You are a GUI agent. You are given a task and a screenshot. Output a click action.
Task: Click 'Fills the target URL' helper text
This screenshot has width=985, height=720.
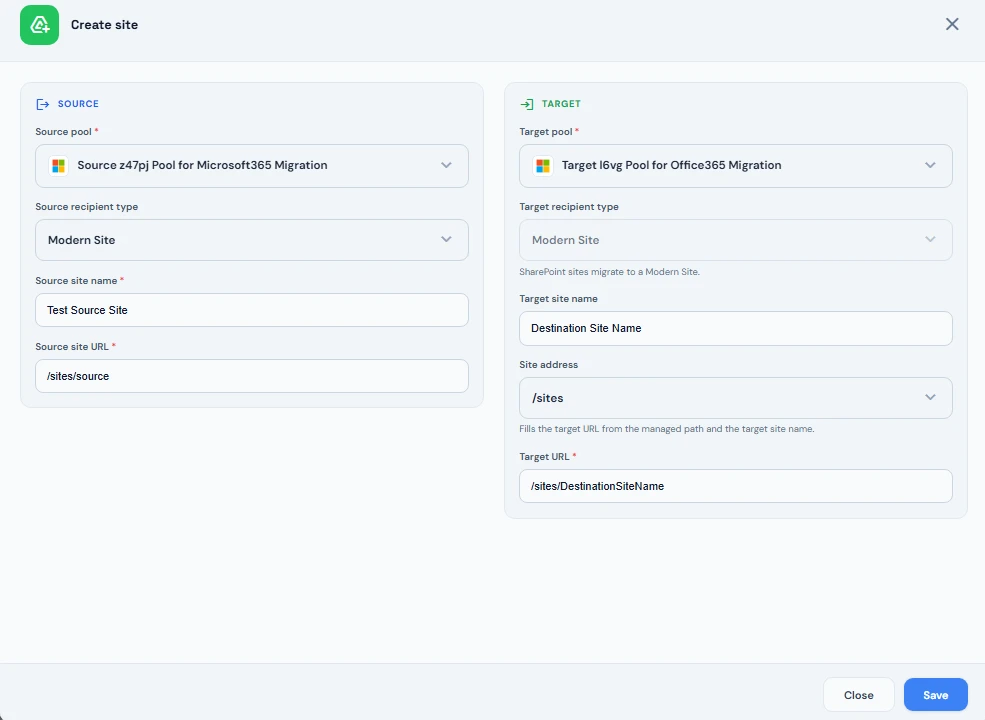pyautogui.click(x=667, y=429)
